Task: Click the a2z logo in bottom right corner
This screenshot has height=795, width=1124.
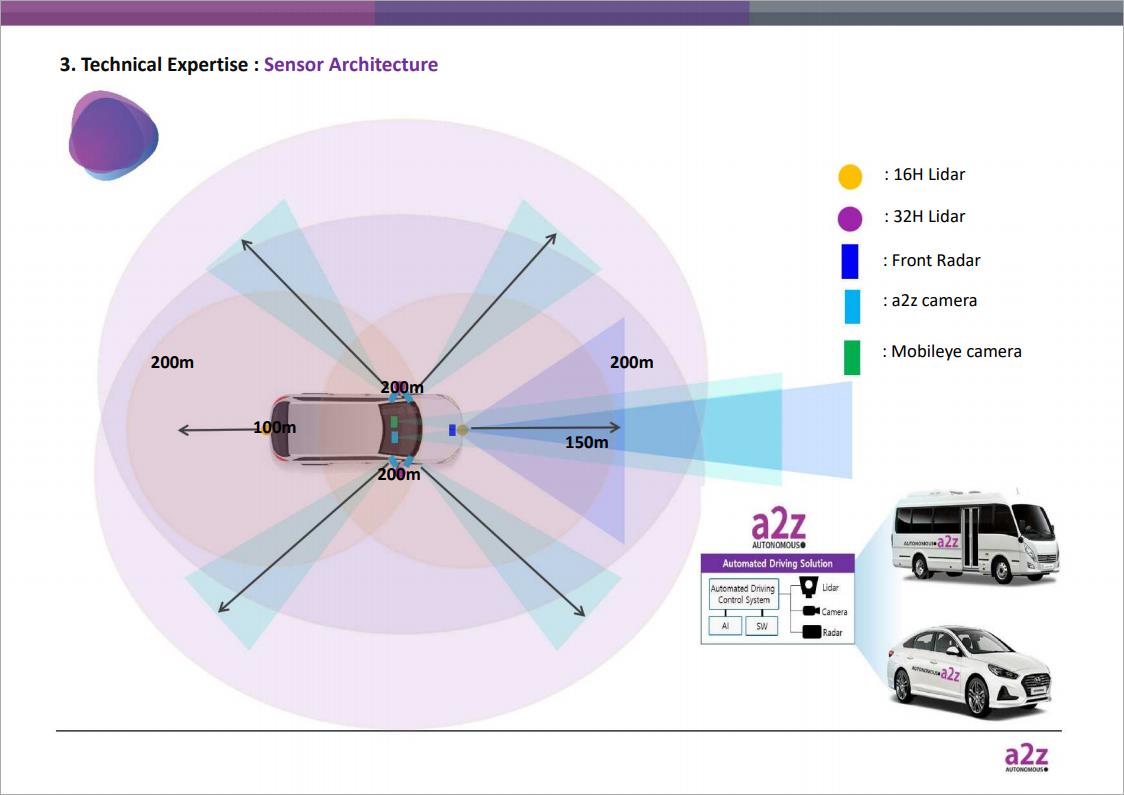Action: tap(1026, 758)
